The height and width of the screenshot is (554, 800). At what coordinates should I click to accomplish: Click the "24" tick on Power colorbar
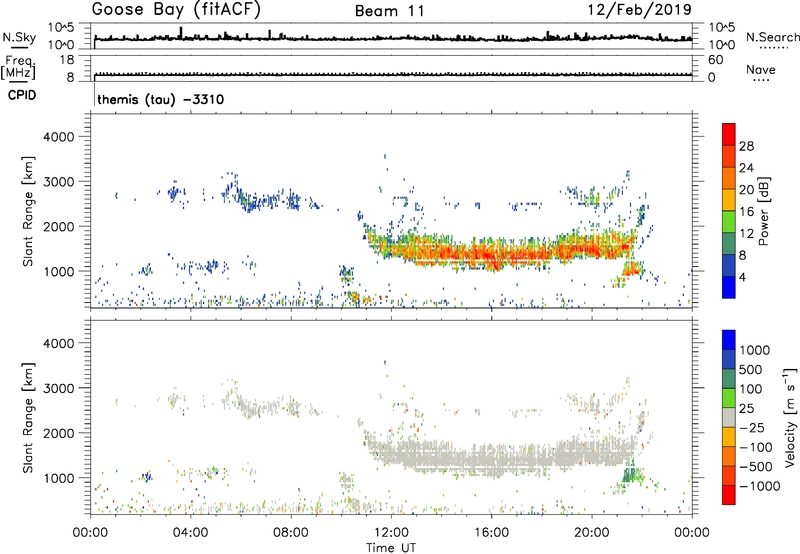pyautogui.click(x=746, y=168)
